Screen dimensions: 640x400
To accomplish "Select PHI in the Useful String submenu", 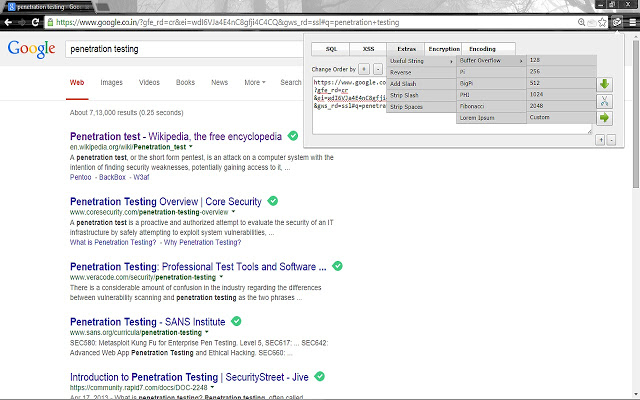I will click(491, 95).
